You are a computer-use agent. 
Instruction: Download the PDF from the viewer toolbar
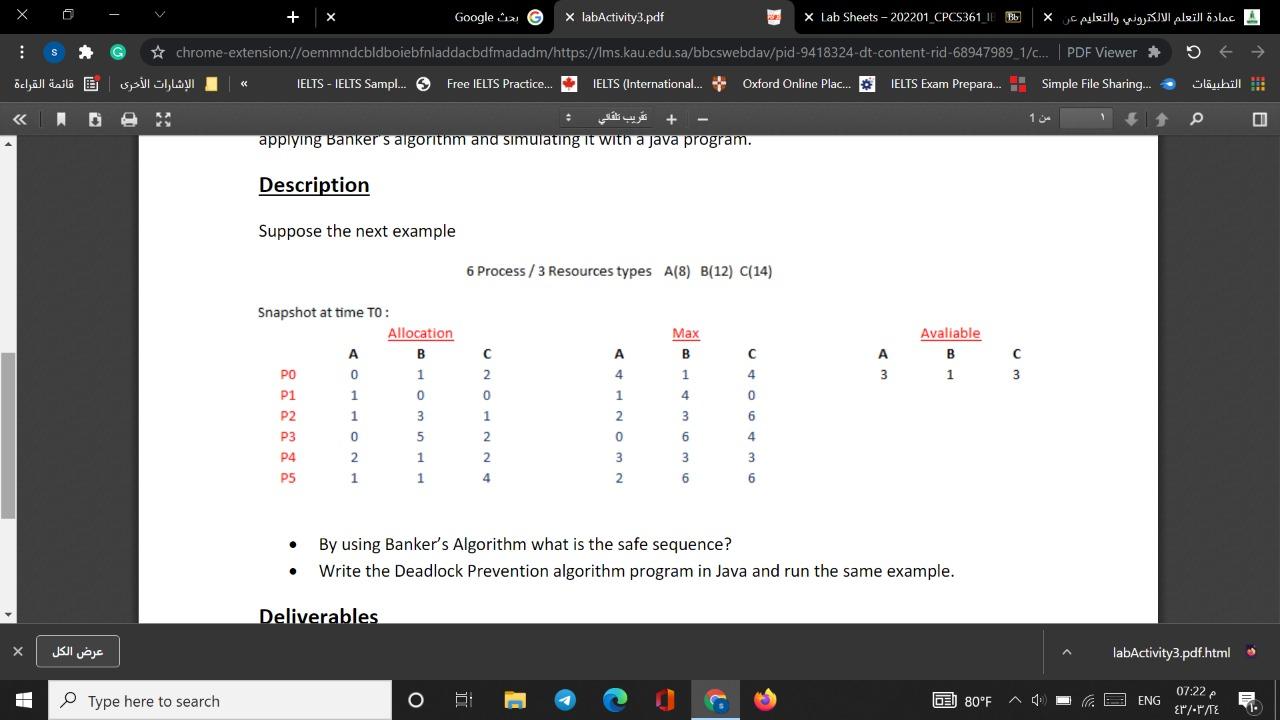95,118
